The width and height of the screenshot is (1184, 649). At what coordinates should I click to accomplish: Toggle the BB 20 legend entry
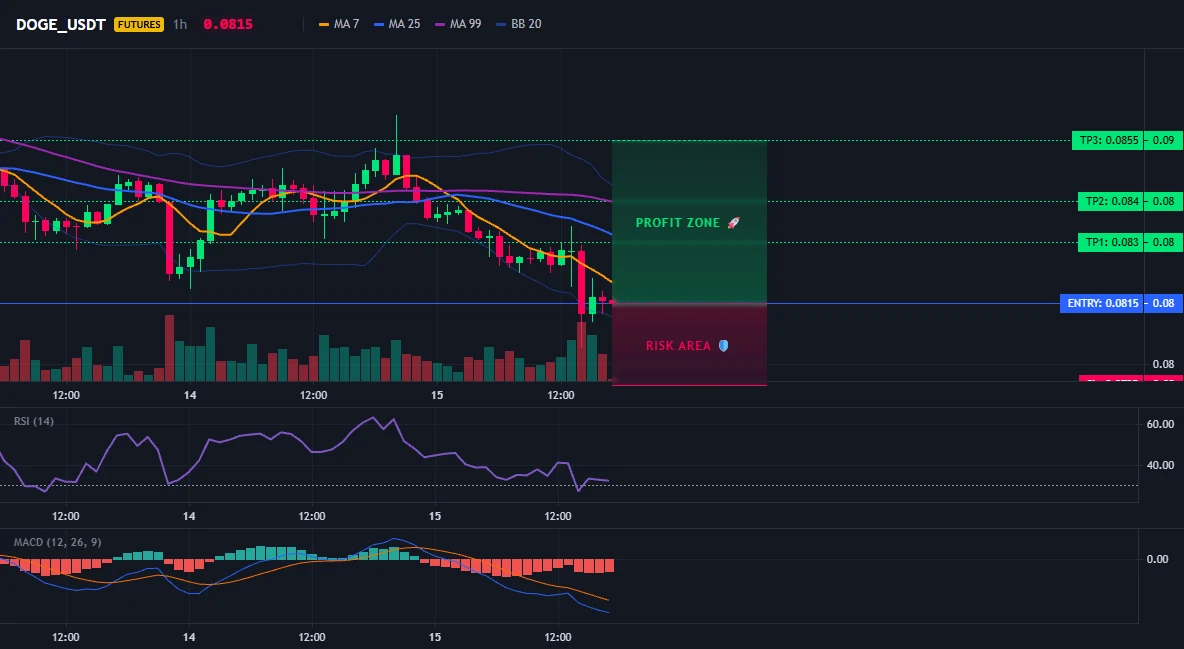click(x=519, y=24)
